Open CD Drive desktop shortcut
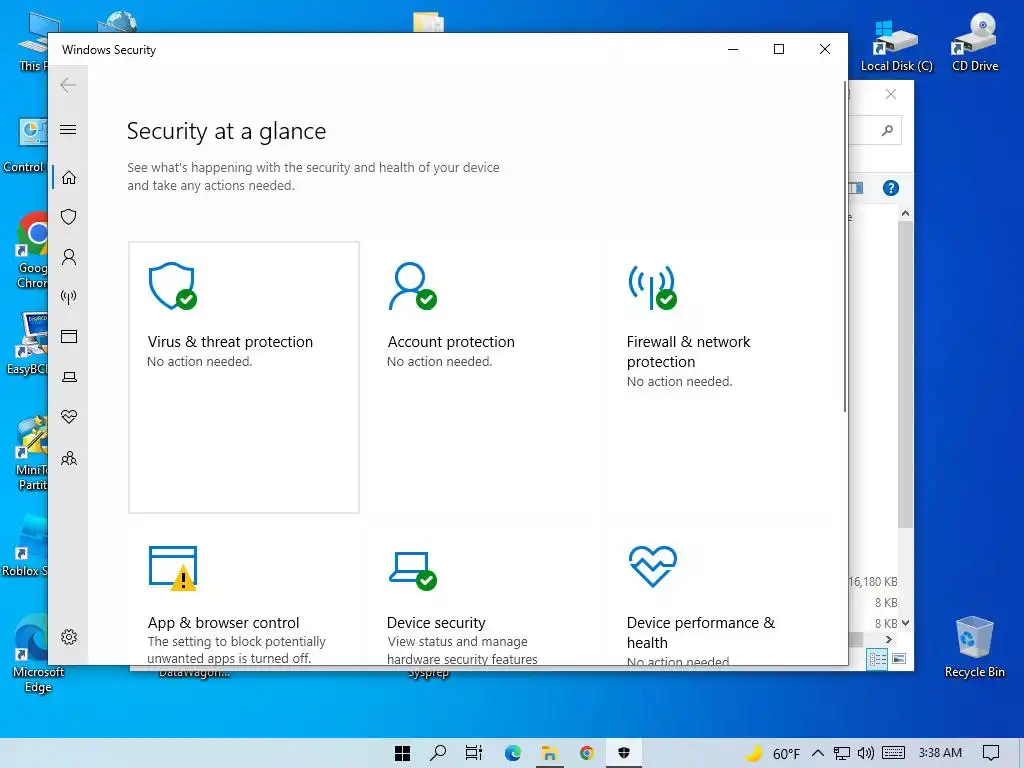1024x768 pixels. pyautogui.click(x=975, y=44)
